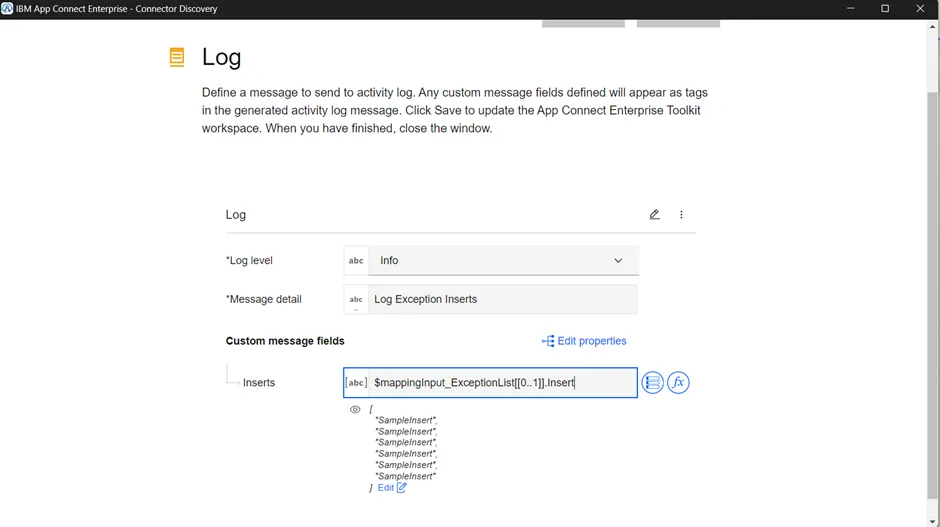Click inside the Inserts mapping input field
940x527 pixels.
[502, 383]
